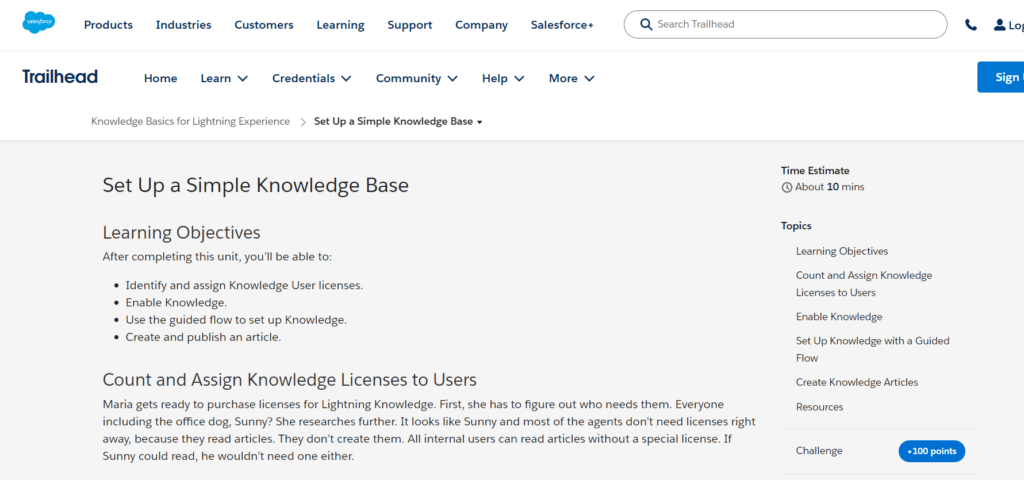Select the Industries menu item

[x=184, y=25]
